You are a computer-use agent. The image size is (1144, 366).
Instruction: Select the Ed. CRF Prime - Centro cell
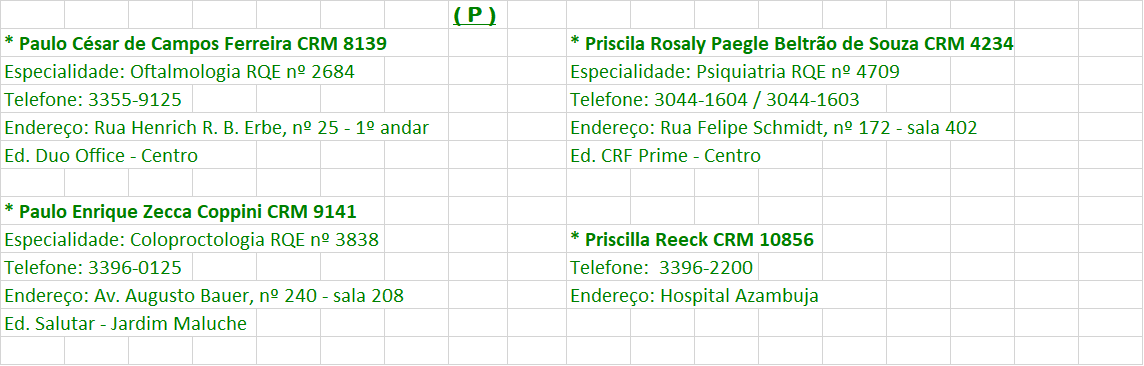(x=665, y=155)
